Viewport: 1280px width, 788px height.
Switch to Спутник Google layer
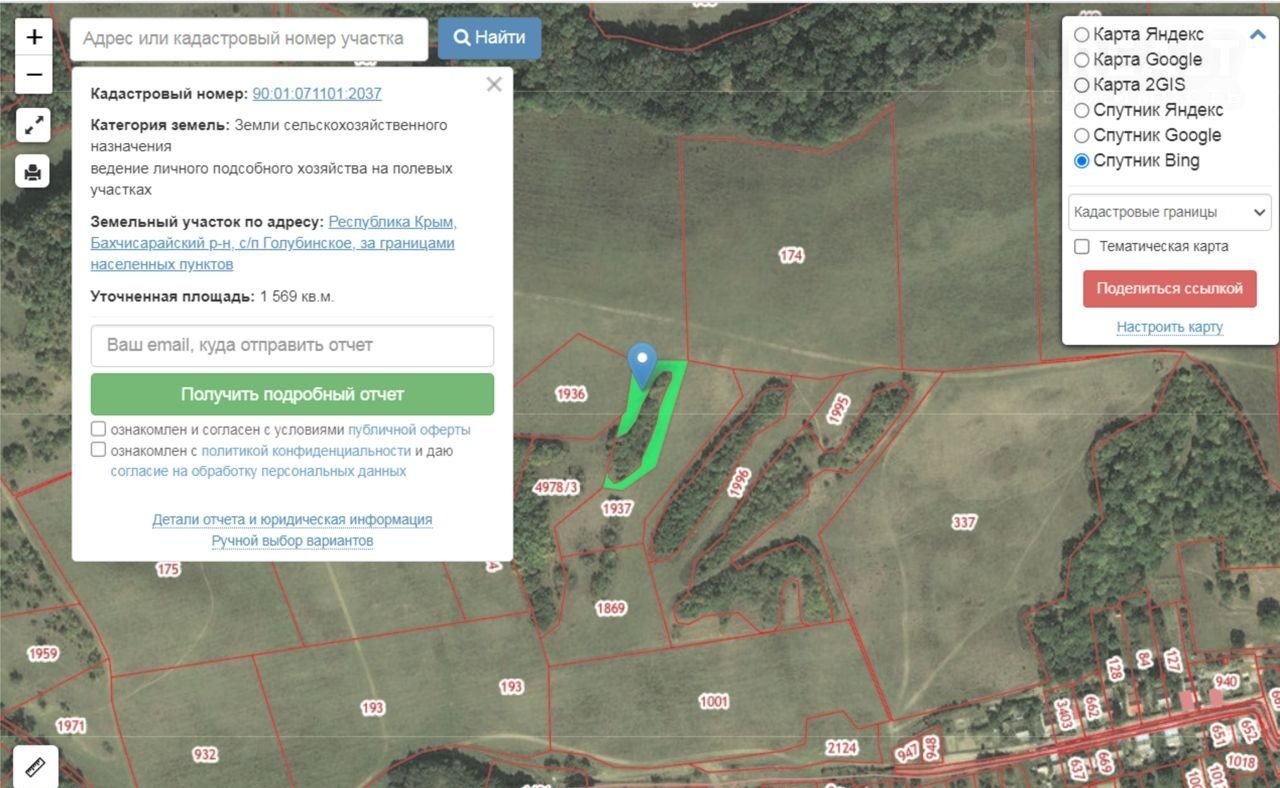tap(1081, 135)
